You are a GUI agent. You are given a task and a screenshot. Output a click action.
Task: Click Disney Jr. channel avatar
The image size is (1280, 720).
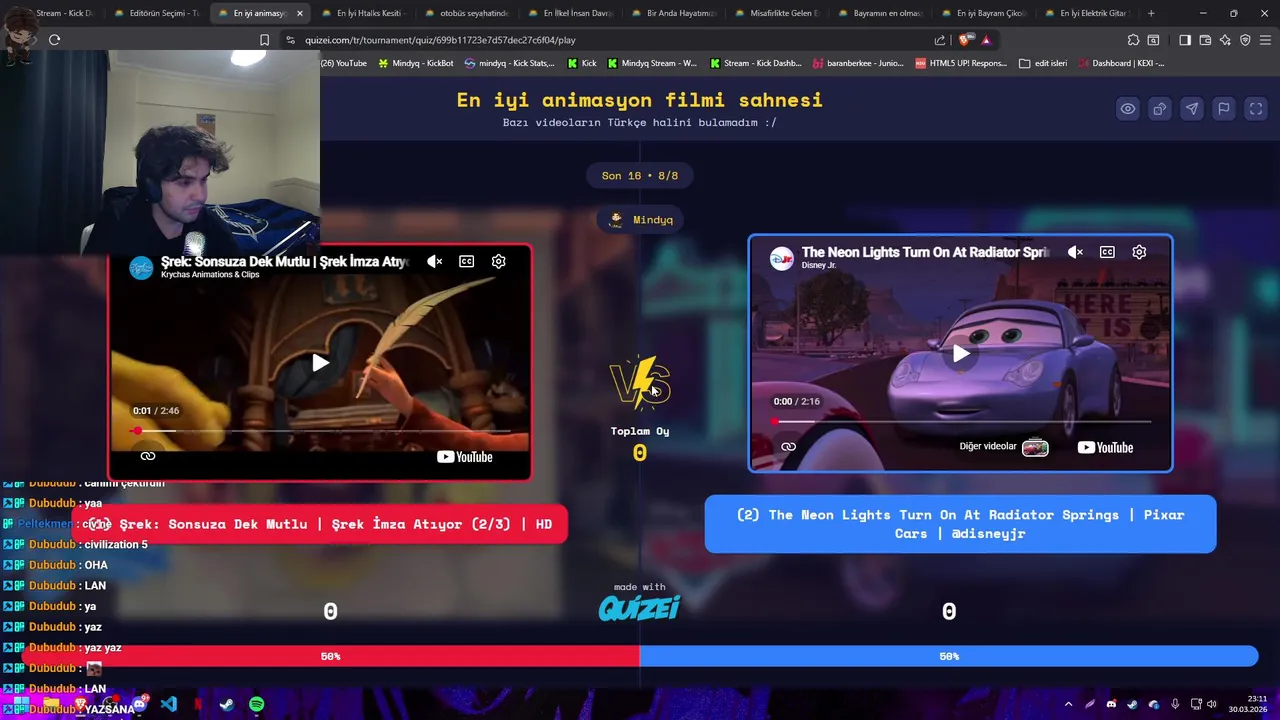(781, 258)
